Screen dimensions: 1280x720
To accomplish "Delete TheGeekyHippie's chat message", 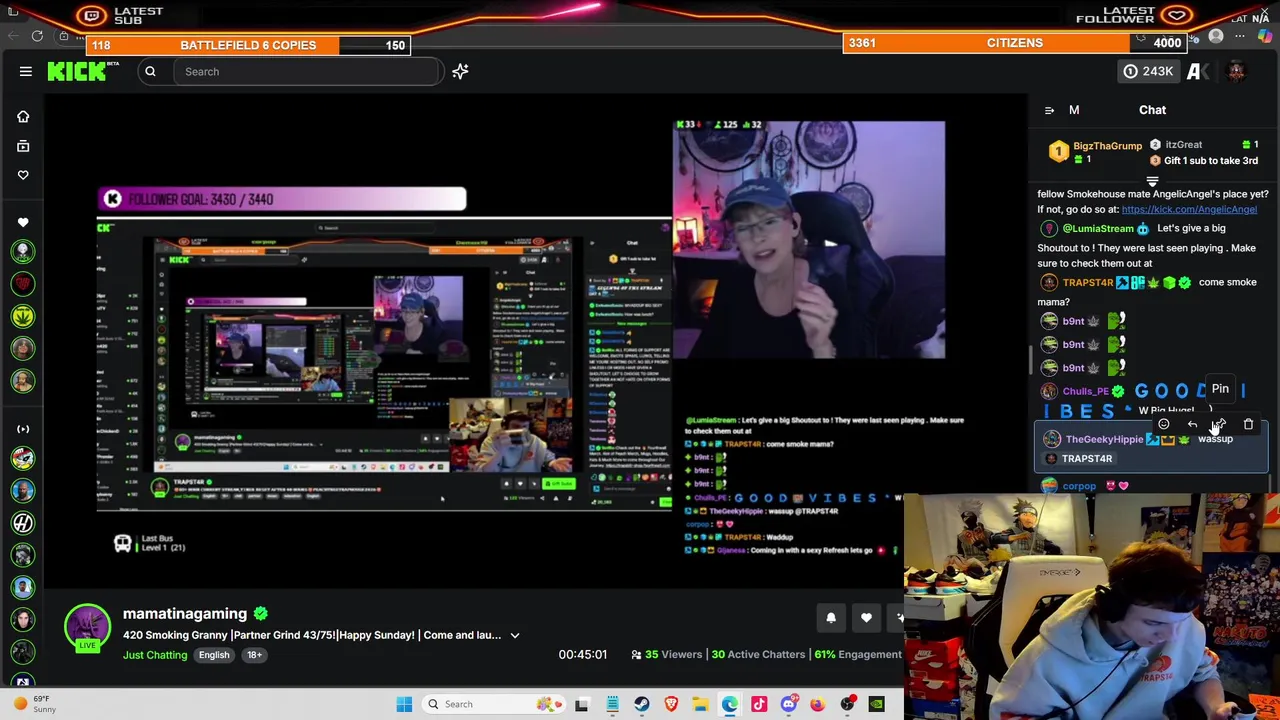I will [x=1248, y=424].
